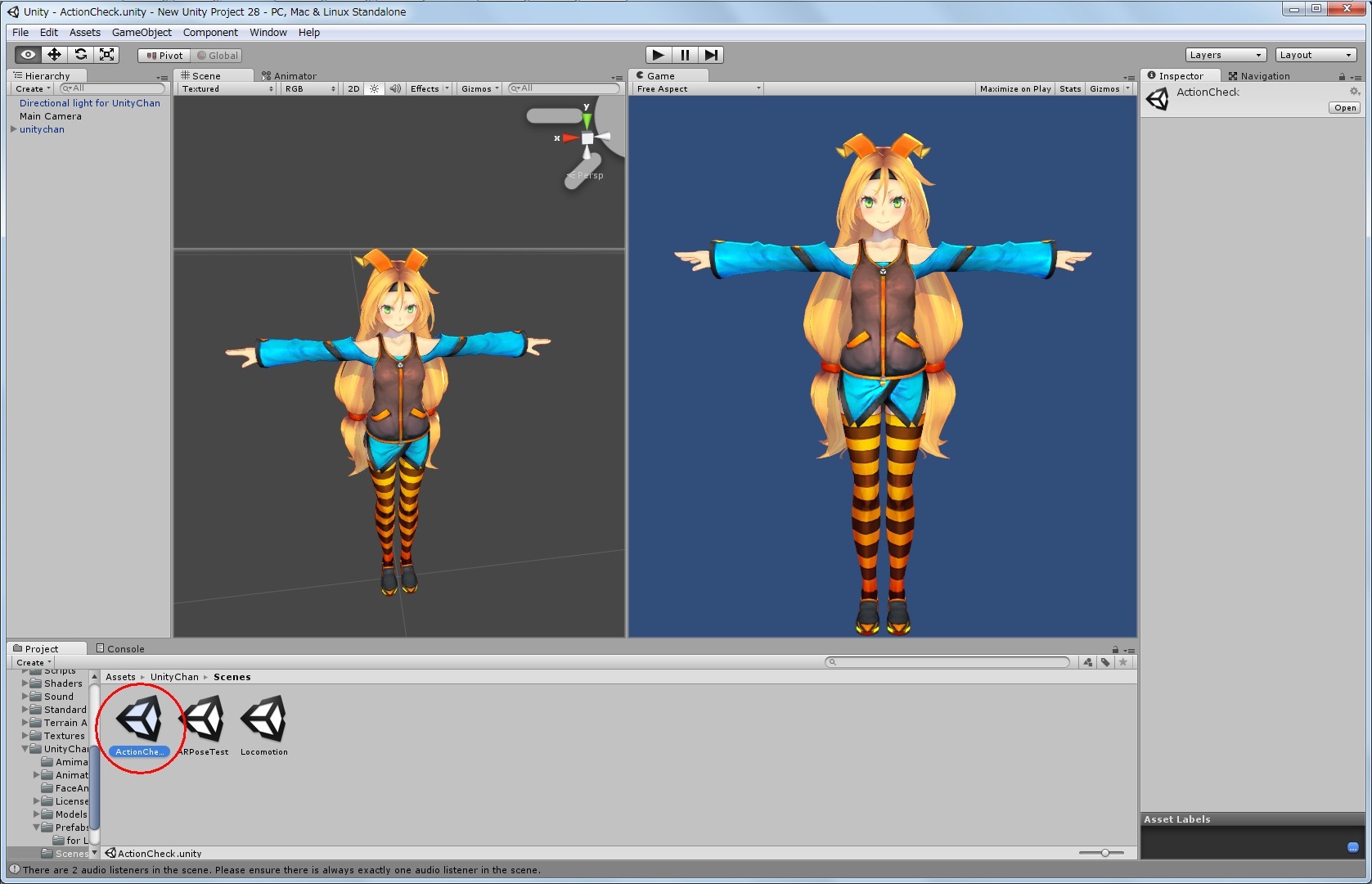Toggle Pivot handle position mode
This screenshot has height=884, width=1372.
point(164,56)
